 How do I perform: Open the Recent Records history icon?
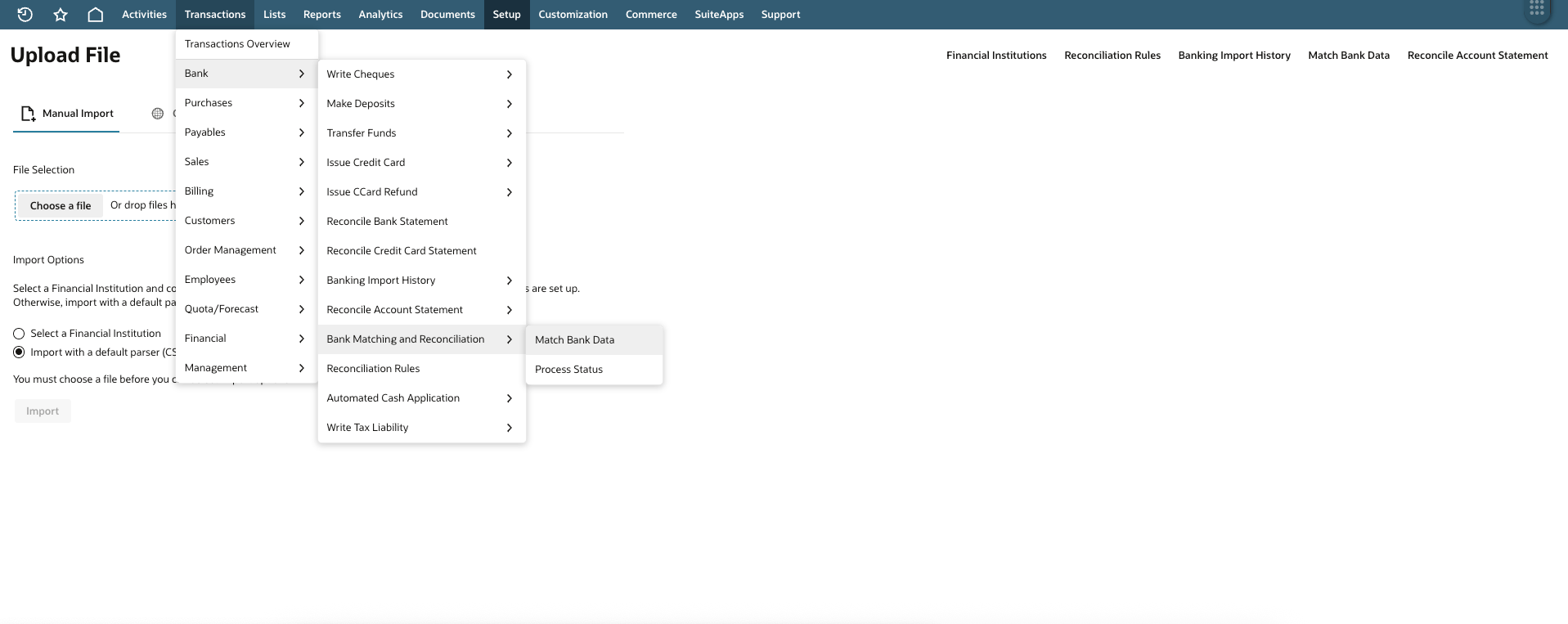[25, 14]
